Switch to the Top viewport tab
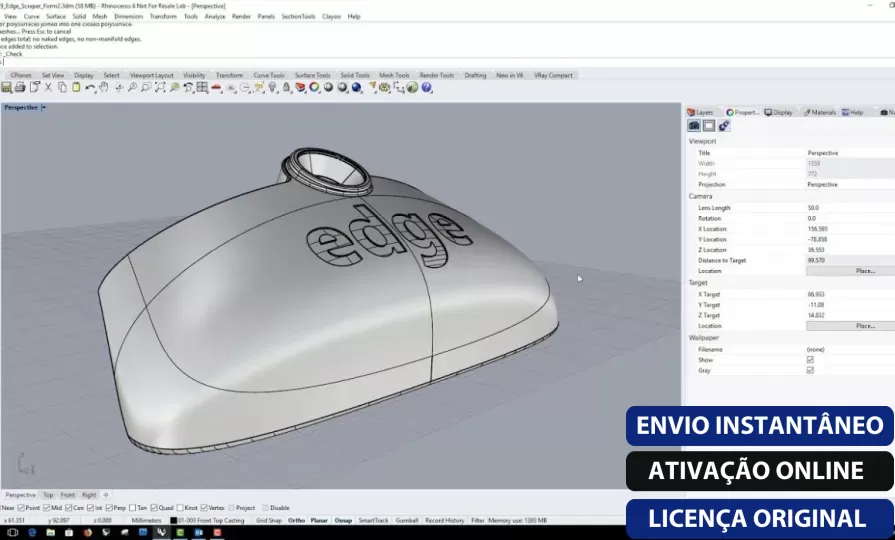The height and width of the screenshot is (540, 895). tap(48, 495)
